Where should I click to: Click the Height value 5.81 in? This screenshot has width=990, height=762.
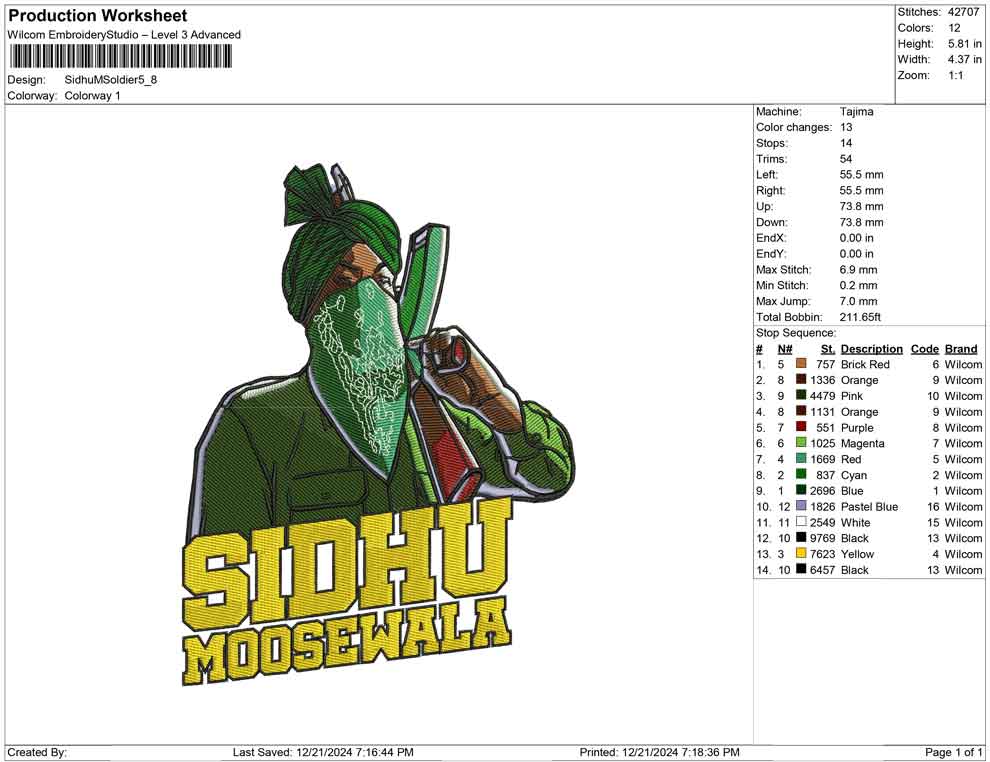point(965,44)
